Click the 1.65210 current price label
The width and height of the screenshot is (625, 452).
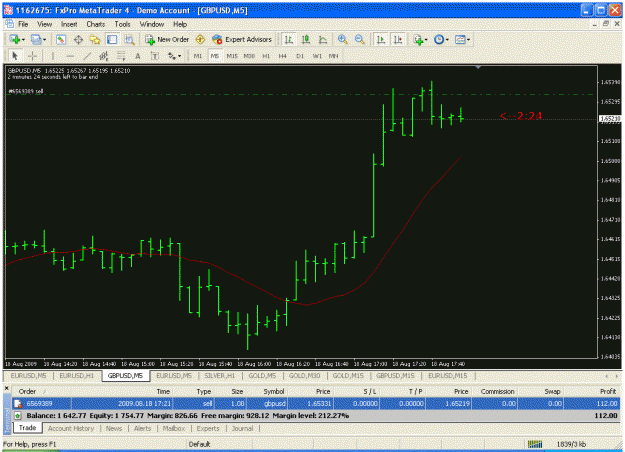click(x=610, y=119)
